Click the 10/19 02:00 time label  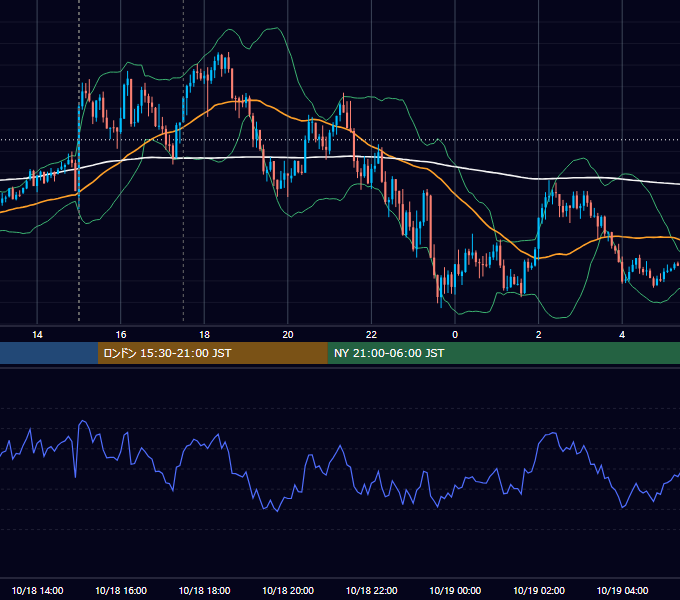[539, 590]
